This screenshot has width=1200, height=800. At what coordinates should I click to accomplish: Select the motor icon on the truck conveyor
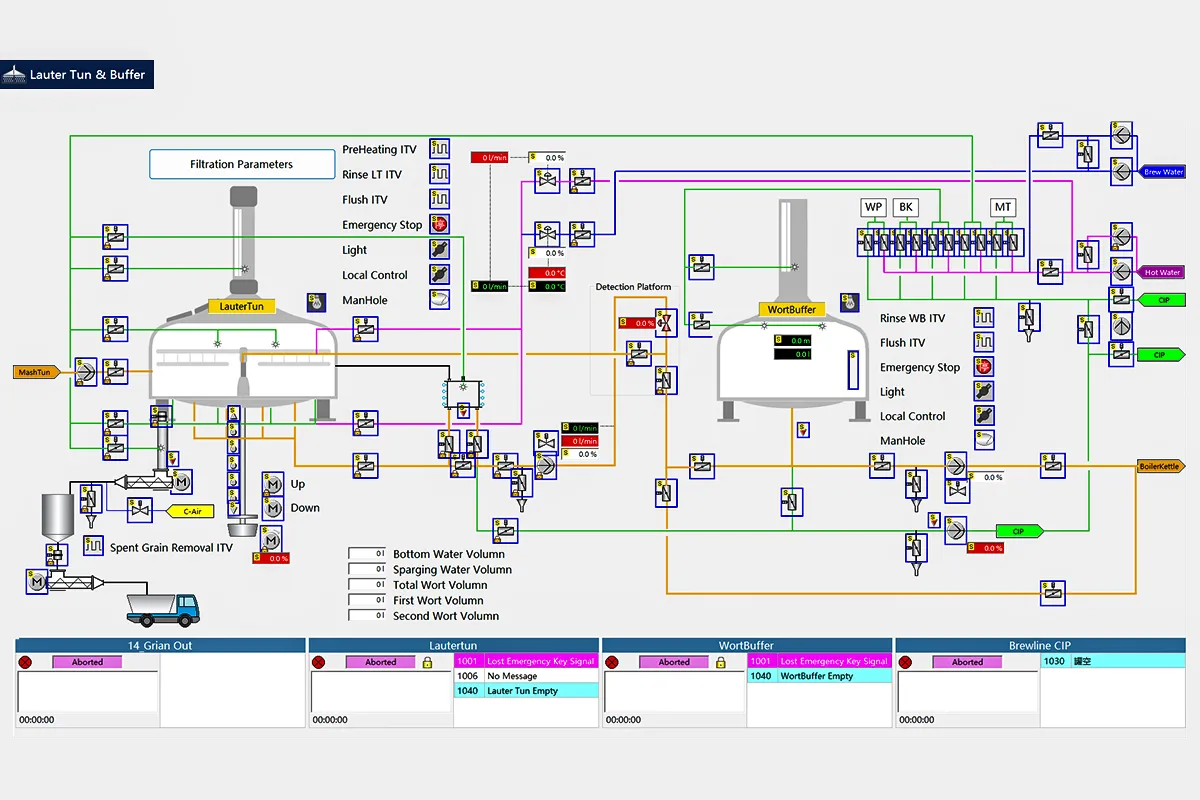click(37, 582)
